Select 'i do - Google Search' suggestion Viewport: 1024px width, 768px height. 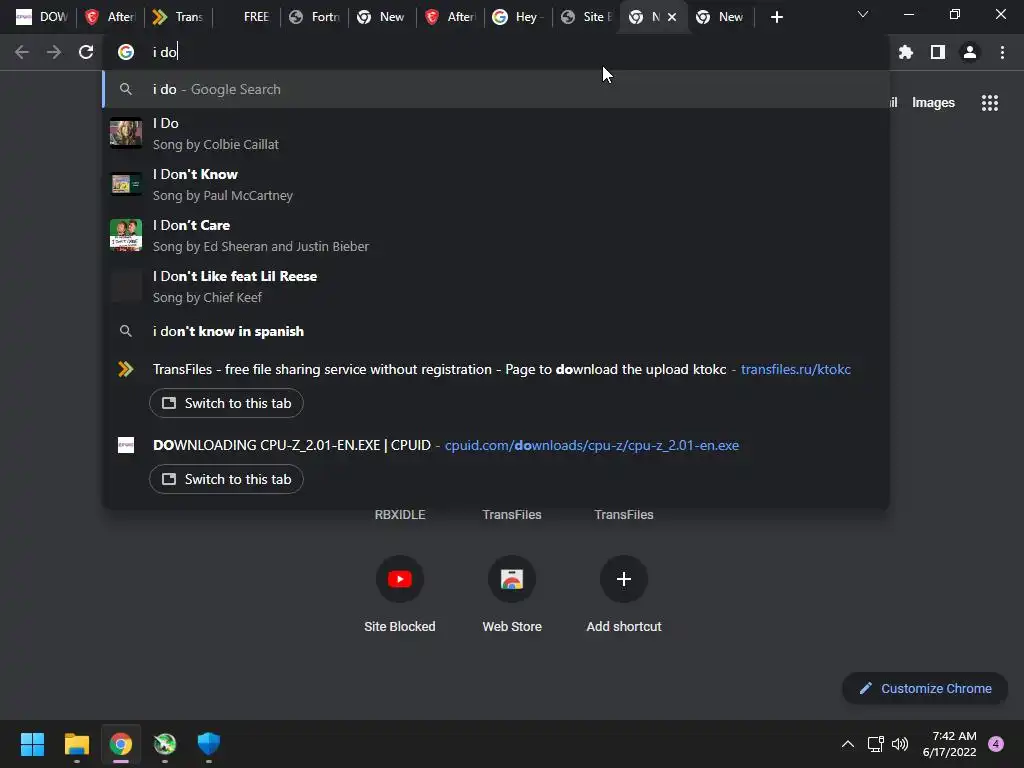click(496, 89)
